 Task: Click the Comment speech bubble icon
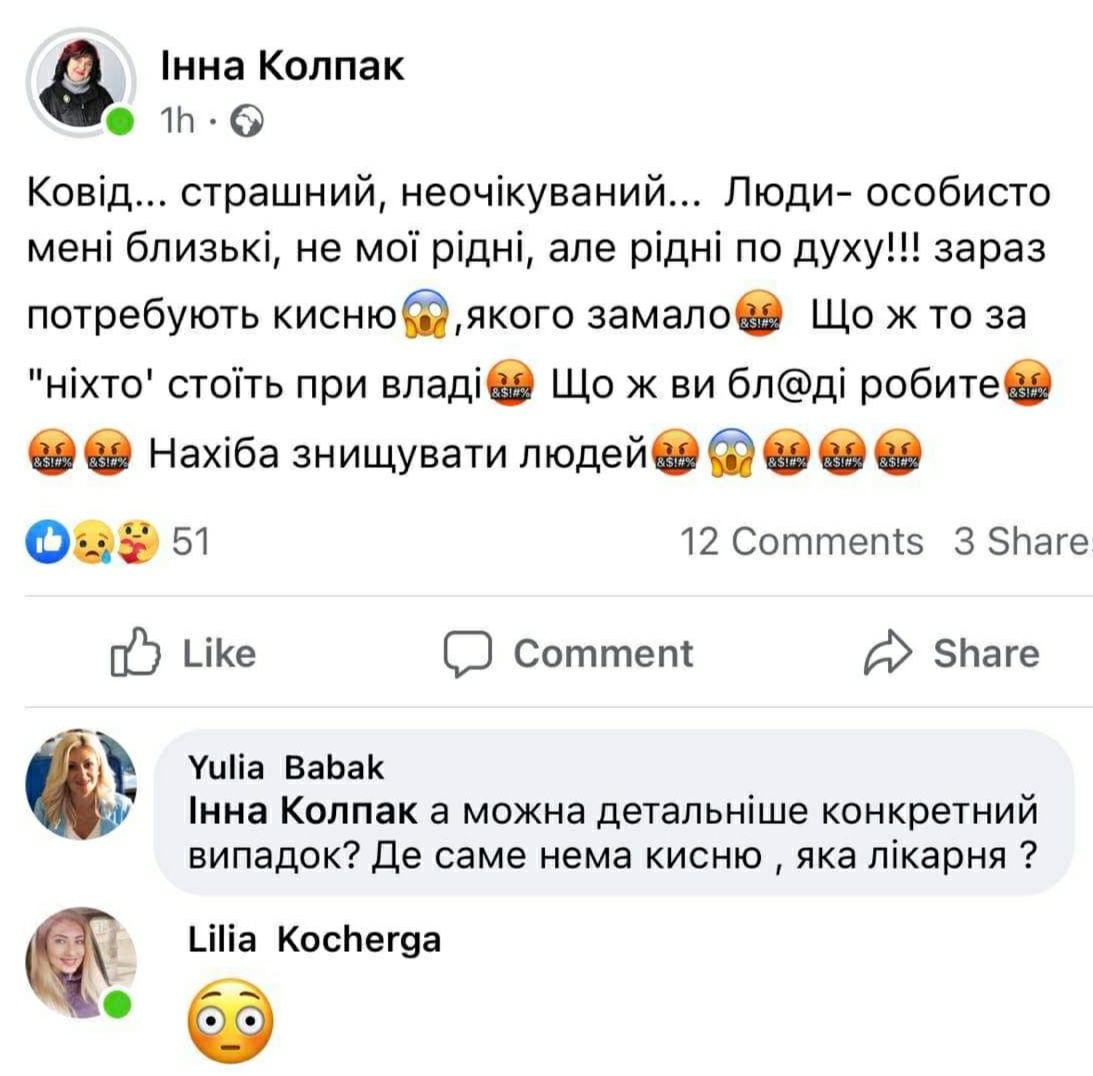click(468, 654)
